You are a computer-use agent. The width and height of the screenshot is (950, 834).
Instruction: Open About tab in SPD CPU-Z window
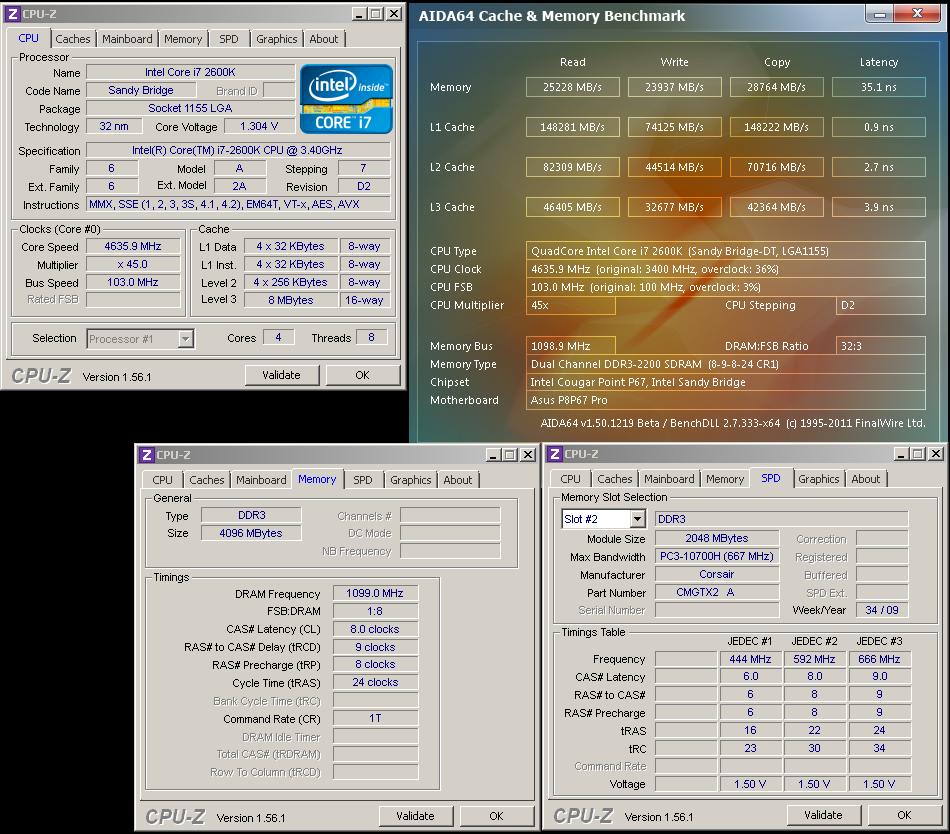(x=865, y=478)
